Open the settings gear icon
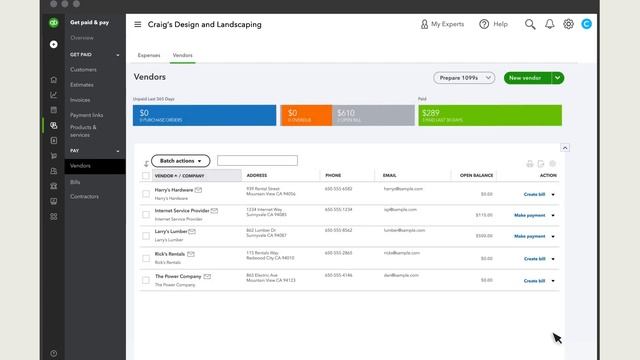Image resolution: width=640 pixels, height=360 pixels. 568,24
